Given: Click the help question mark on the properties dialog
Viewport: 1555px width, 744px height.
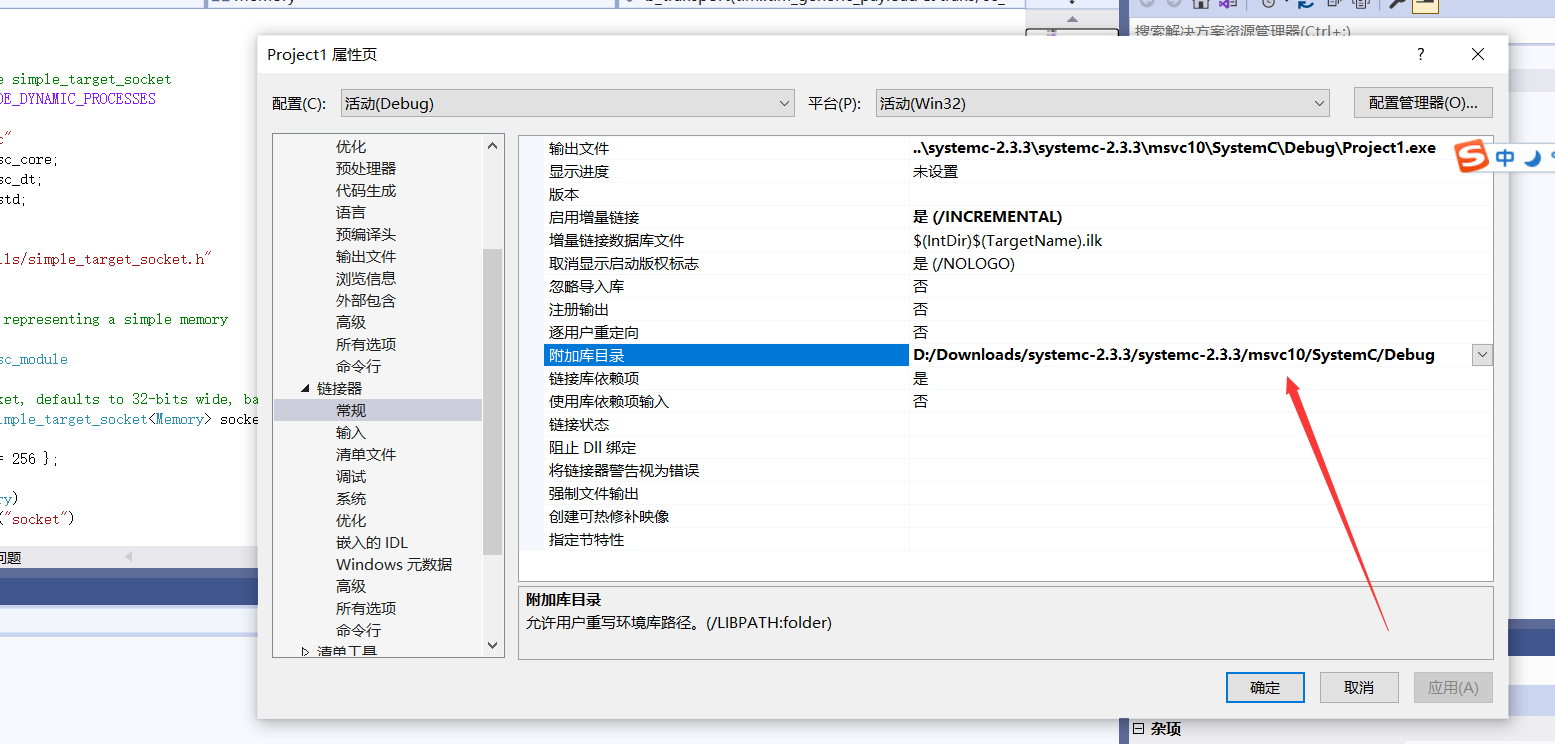Looking at the screenshot, I should [1420, 54].
